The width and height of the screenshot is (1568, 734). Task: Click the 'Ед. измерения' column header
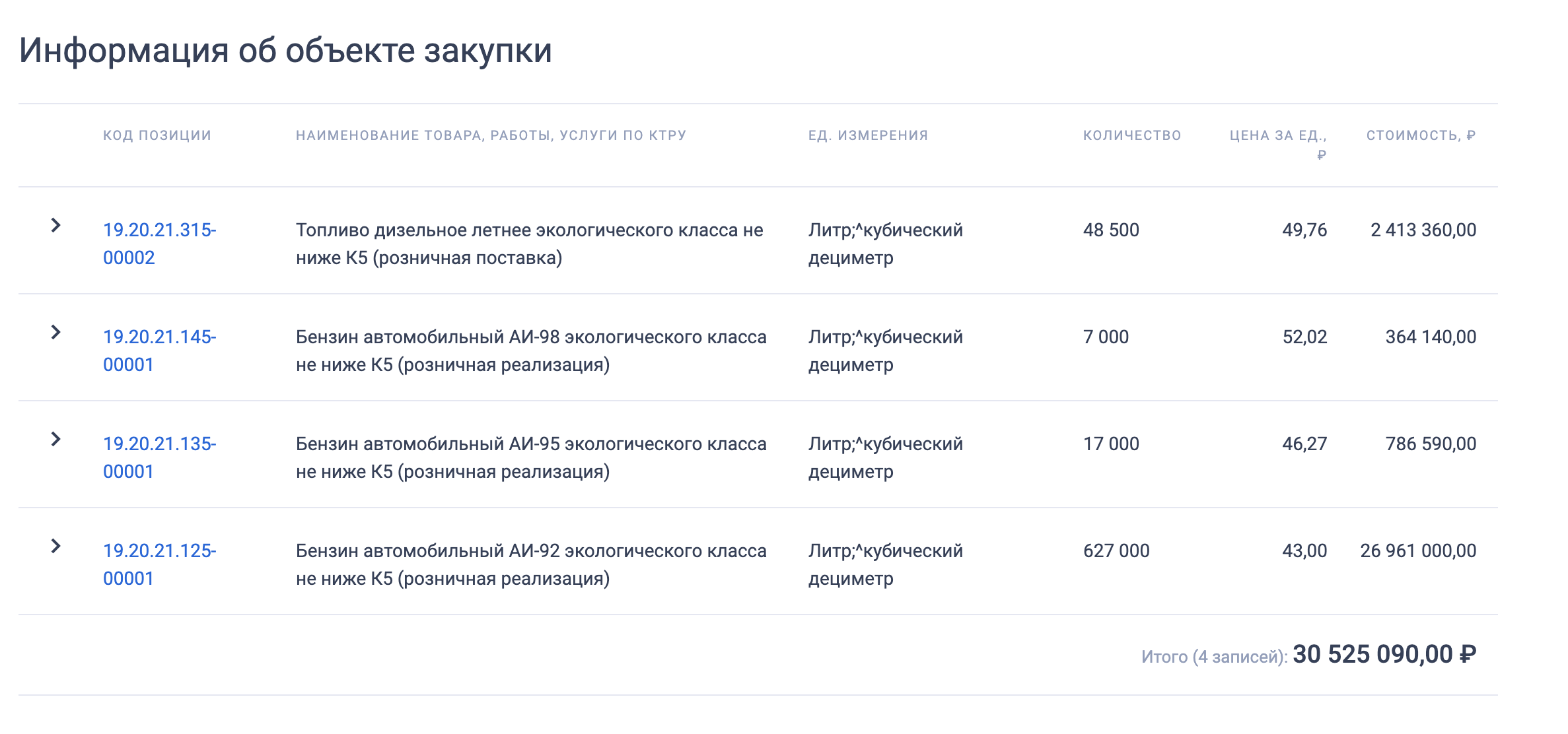point(869,135)
